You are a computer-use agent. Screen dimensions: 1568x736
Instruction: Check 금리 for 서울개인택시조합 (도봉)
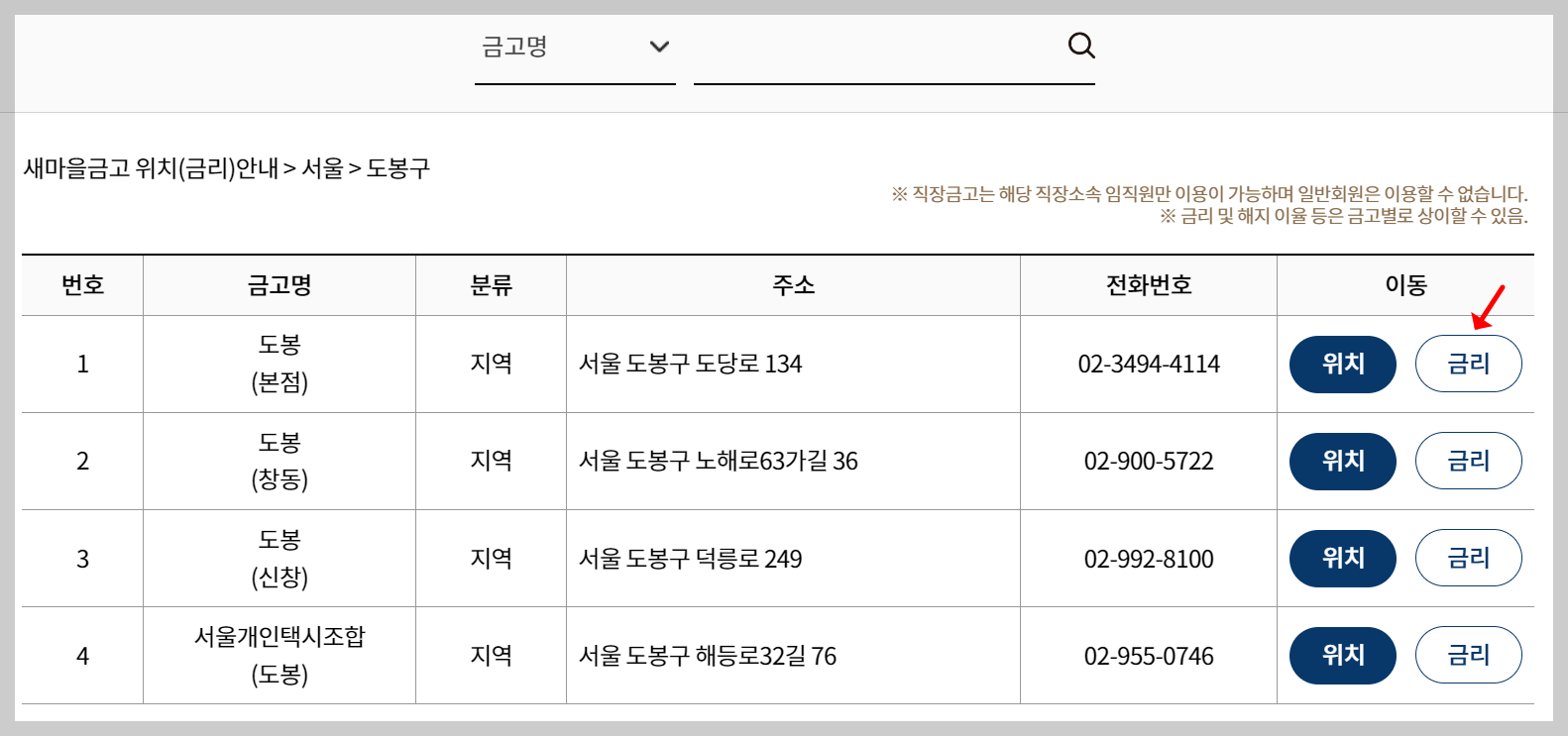pos(1468,655)
